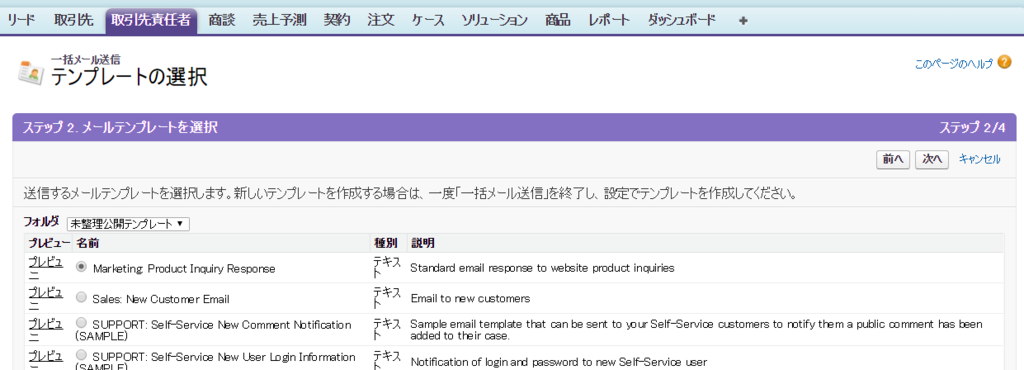The image size is (1024, 370).
Task: Preview the Marketing: Product Inquiry Response template
Action: 46,268
